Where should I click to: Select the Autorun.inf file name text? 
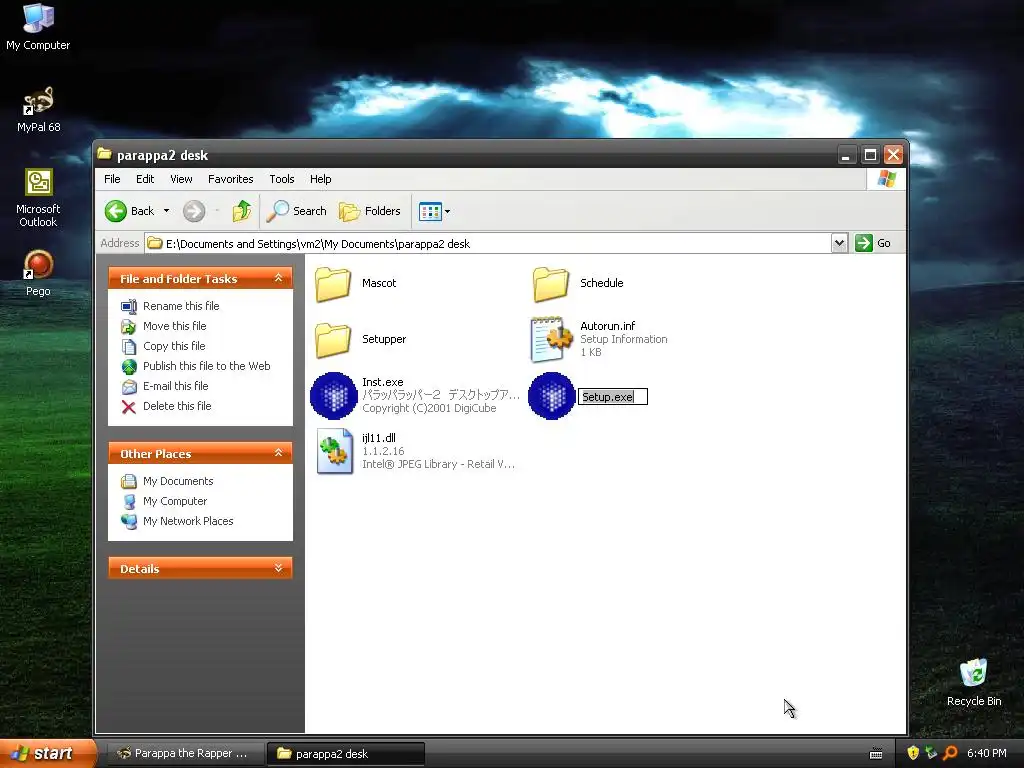(607, 326)
